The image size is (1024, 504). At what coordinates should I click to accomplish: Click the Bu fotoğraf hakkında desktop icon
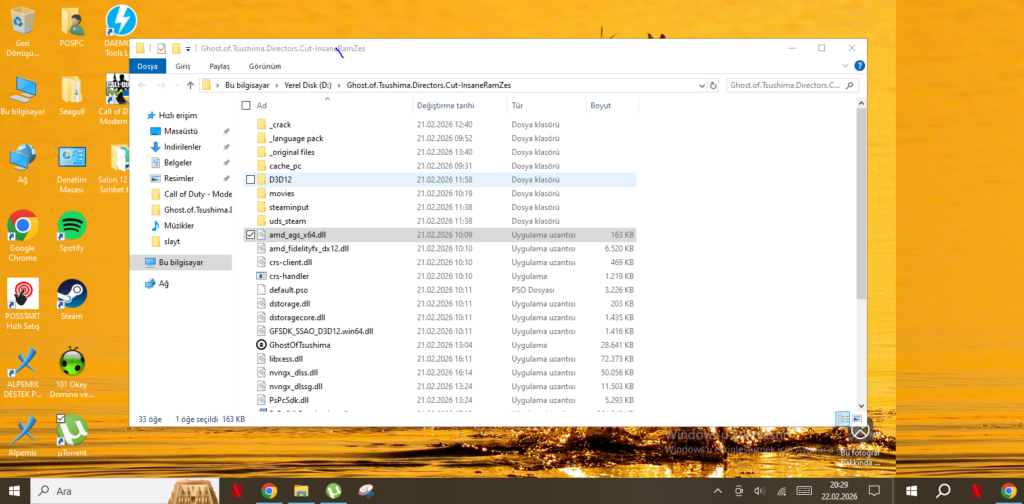tap(860, 443)
